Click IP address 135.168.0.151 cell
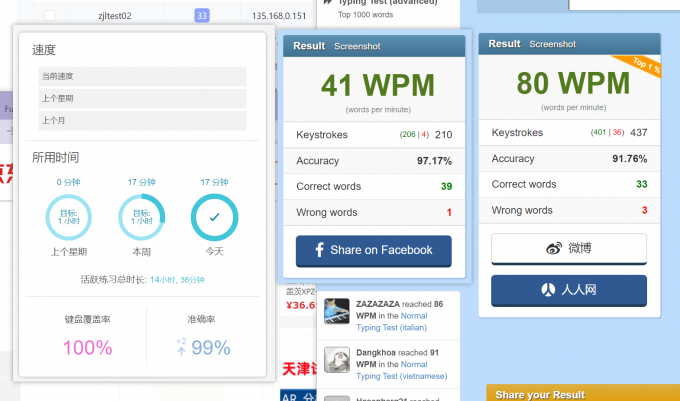Image resolution: width=680 pixels, height=401 pixels. [279, 16]
